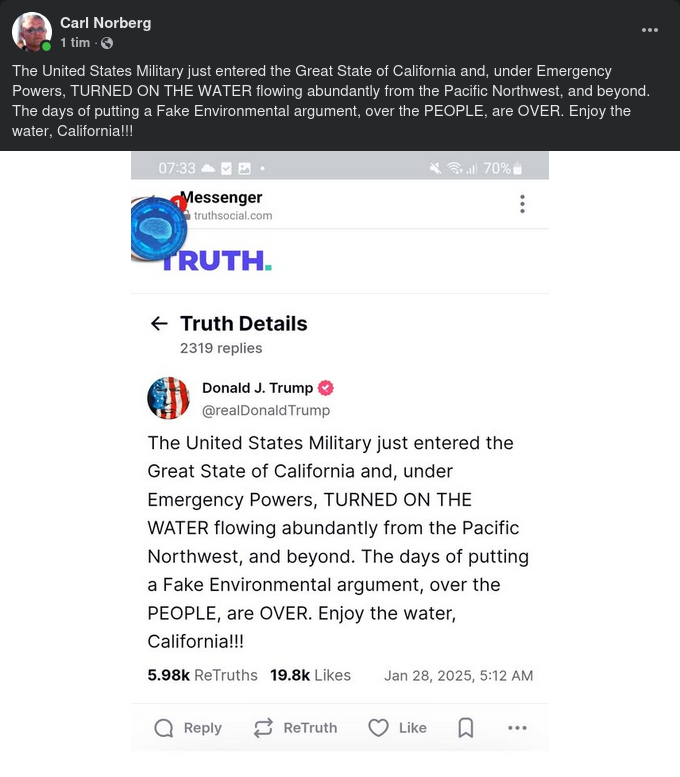The width and height of the screenshot is (680, 777).
Task: Open the post options three-dot menu
Action: (x=650, y=30)
